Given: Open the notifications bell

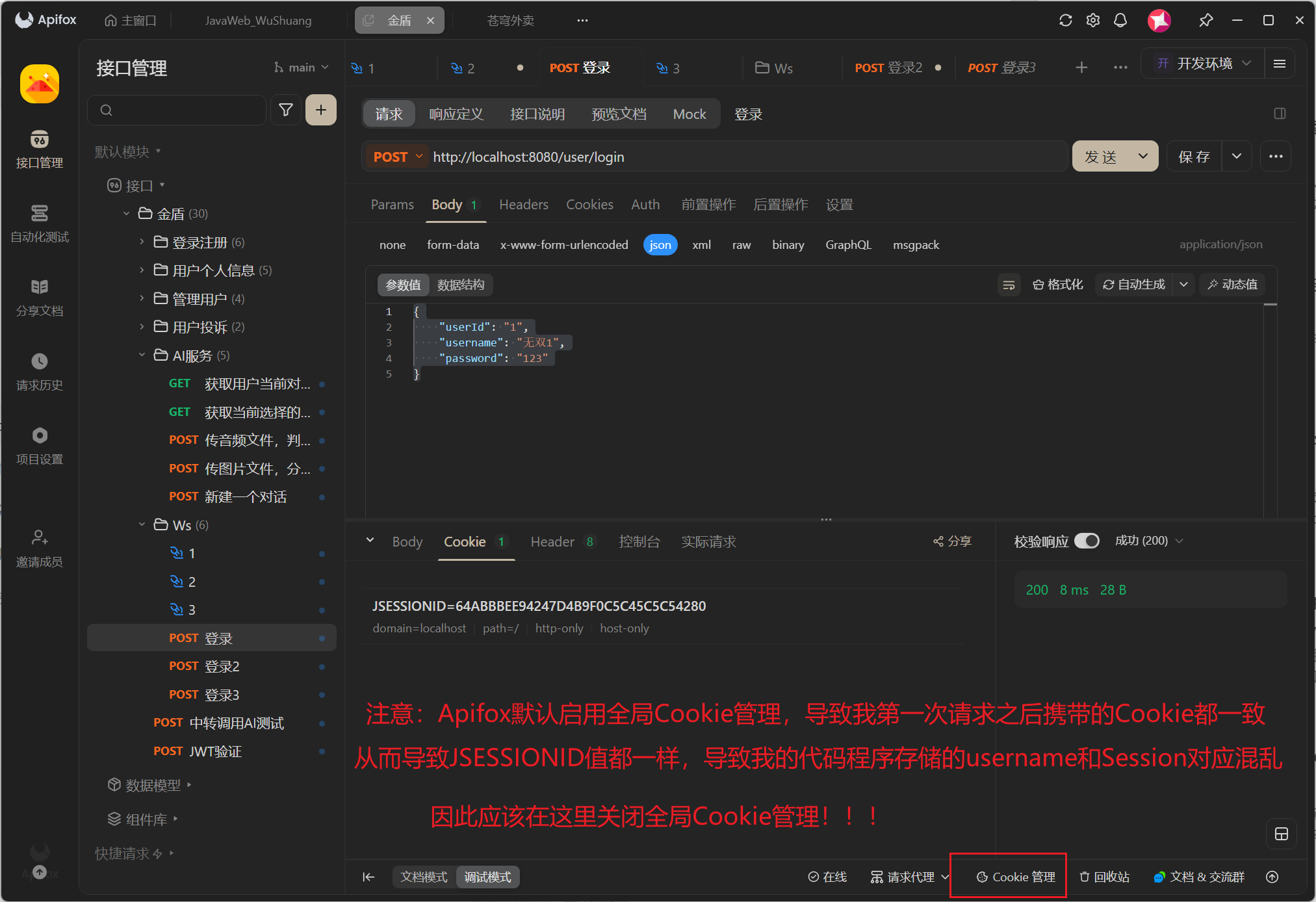Looking at the screenshot, I should [x=1120, y=20].
